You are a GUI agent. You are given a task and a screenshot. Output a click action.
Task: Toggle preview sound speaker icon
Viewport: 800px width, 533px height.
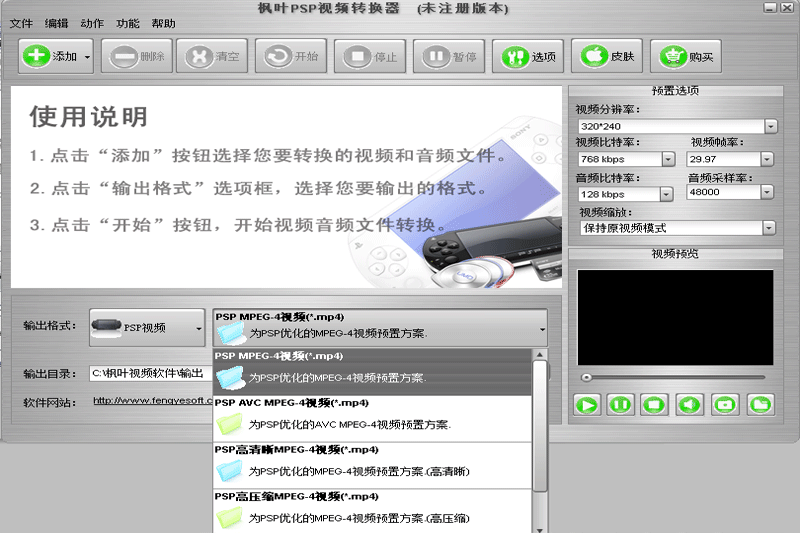click(689, 405)
